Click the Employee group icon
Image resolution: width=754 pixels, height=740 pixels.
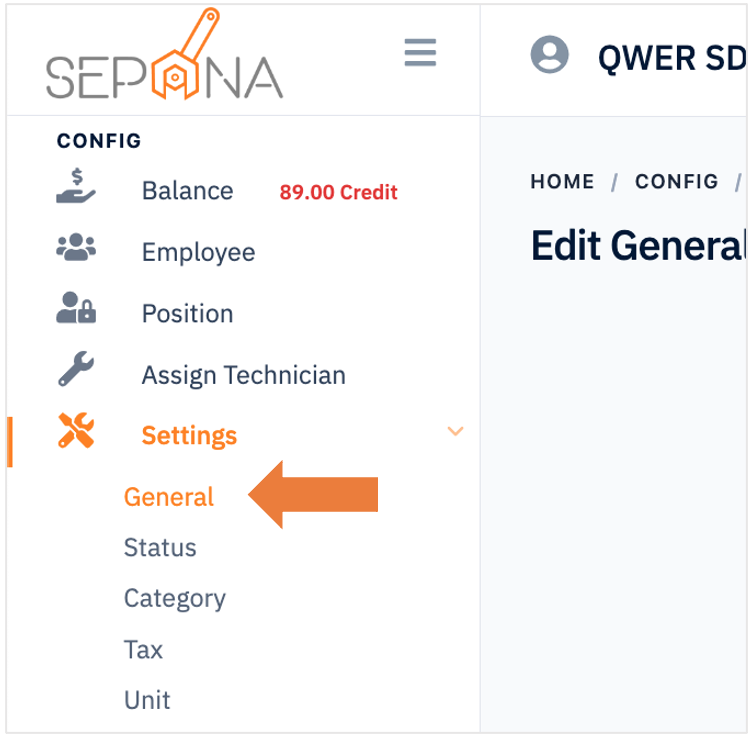pos(76,247)
